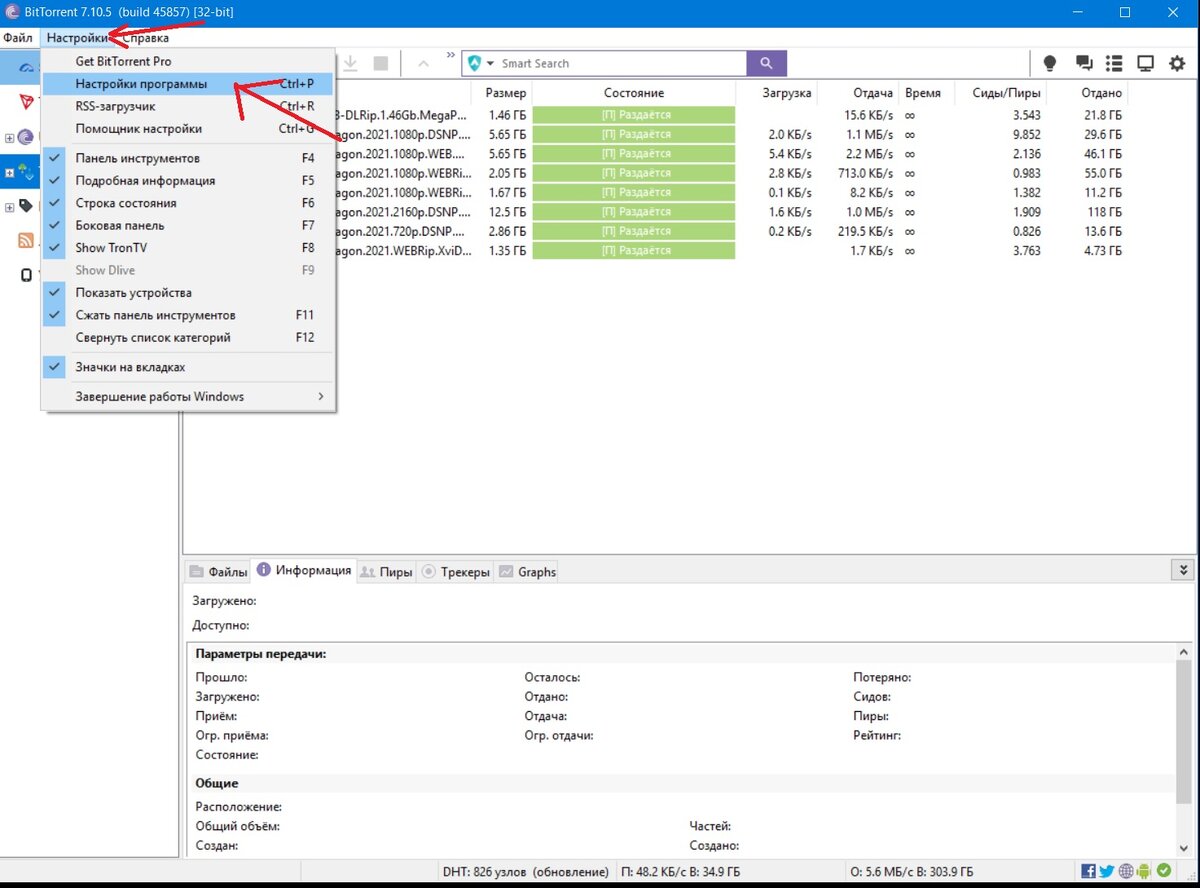
Task: Click the 1.46 ГБ torrent's status bar
Action: tap(634, 115)
